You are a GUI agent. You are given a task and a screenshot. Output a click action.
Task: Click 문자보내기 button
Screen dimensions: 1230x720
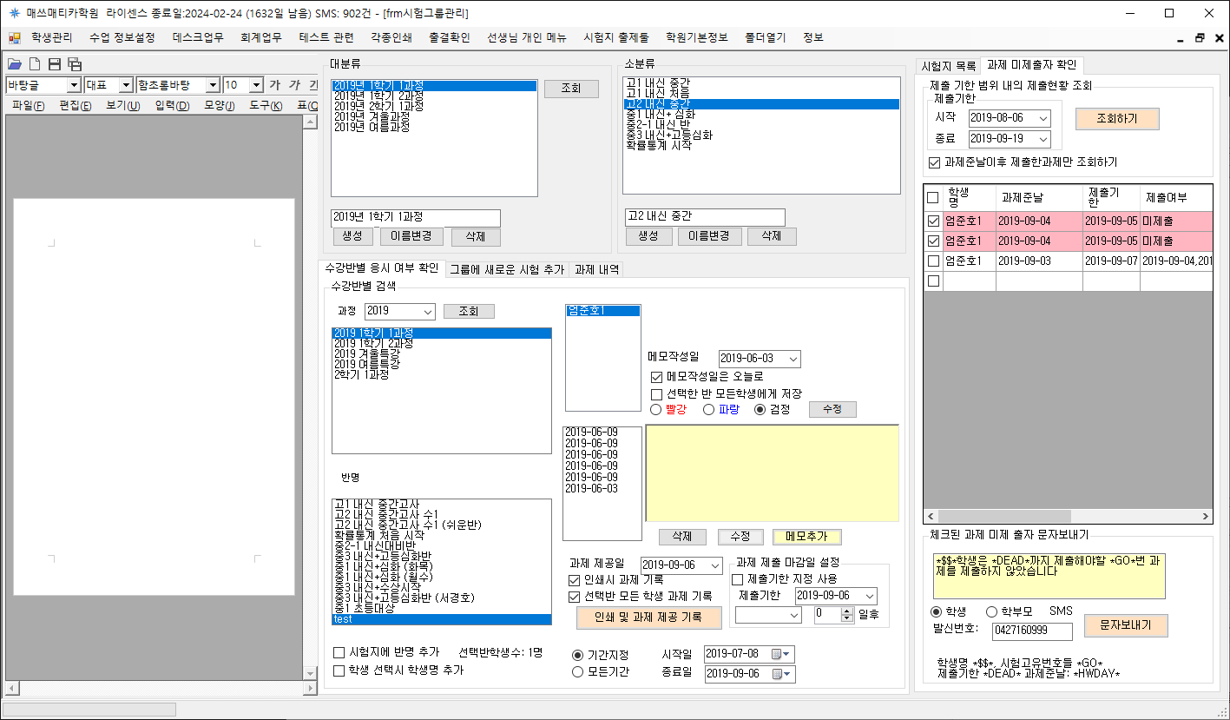click(1126, 625)
